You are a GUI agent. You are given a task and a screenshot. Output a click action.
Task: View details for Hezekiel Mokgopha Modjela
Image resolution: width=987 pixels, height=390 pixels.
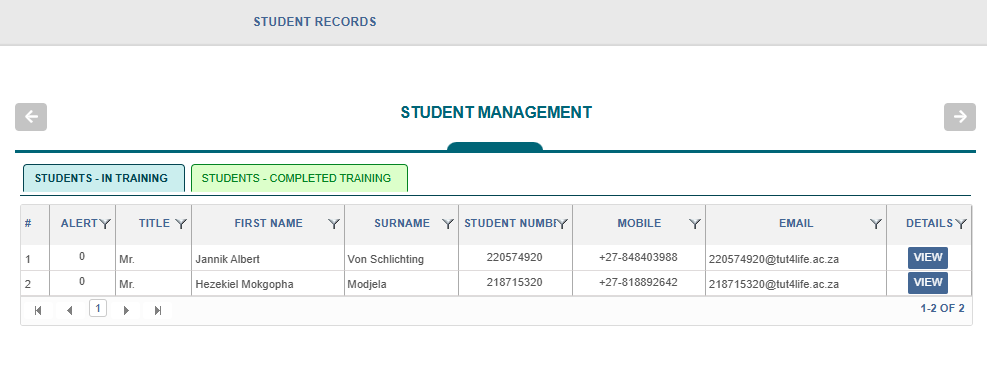pos(927,283)
